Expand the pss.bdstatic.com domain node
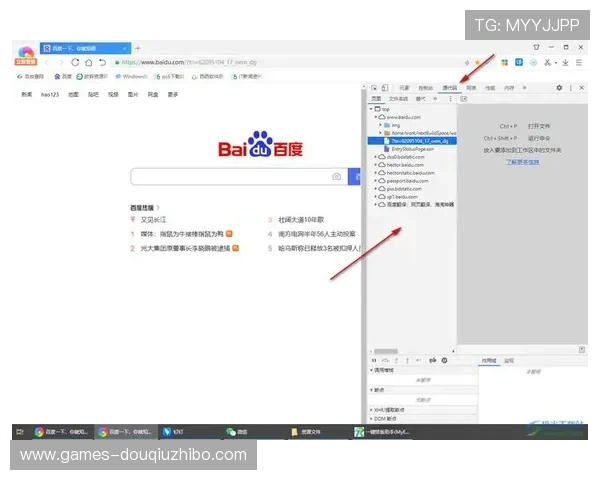This screenshot has width=600, height=480. click(376, 189)
